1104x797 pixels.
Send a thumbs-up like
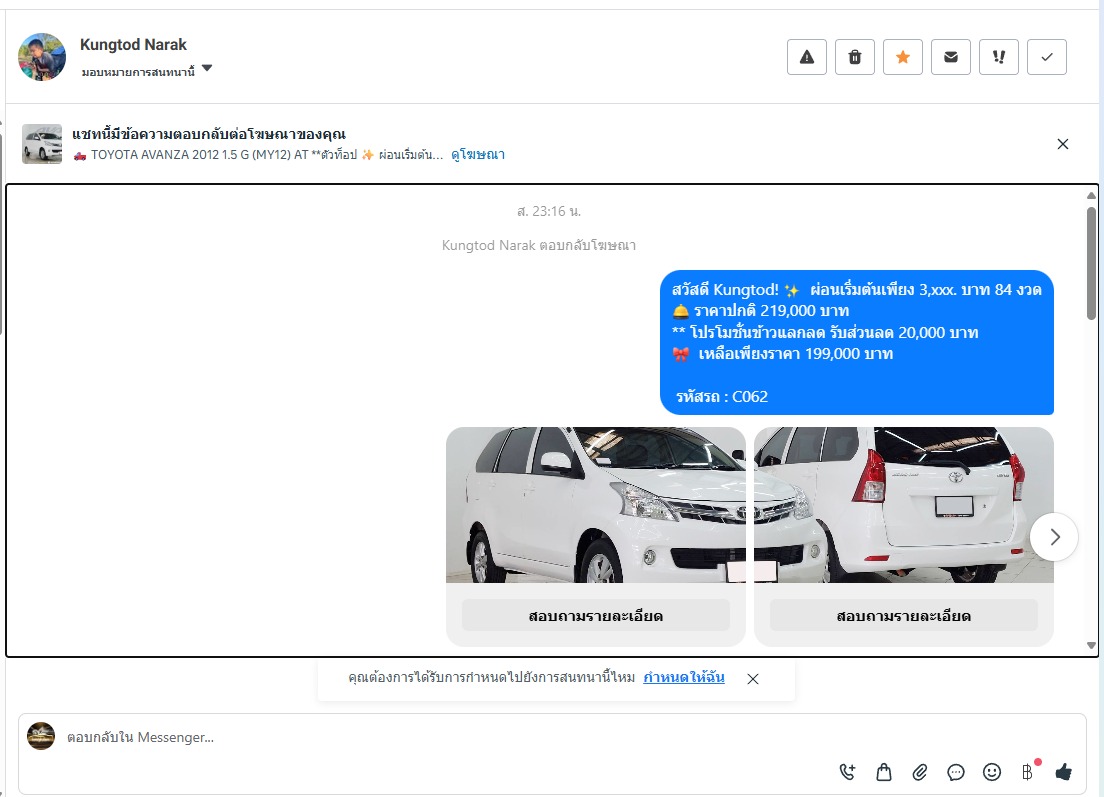[1063, 771]
